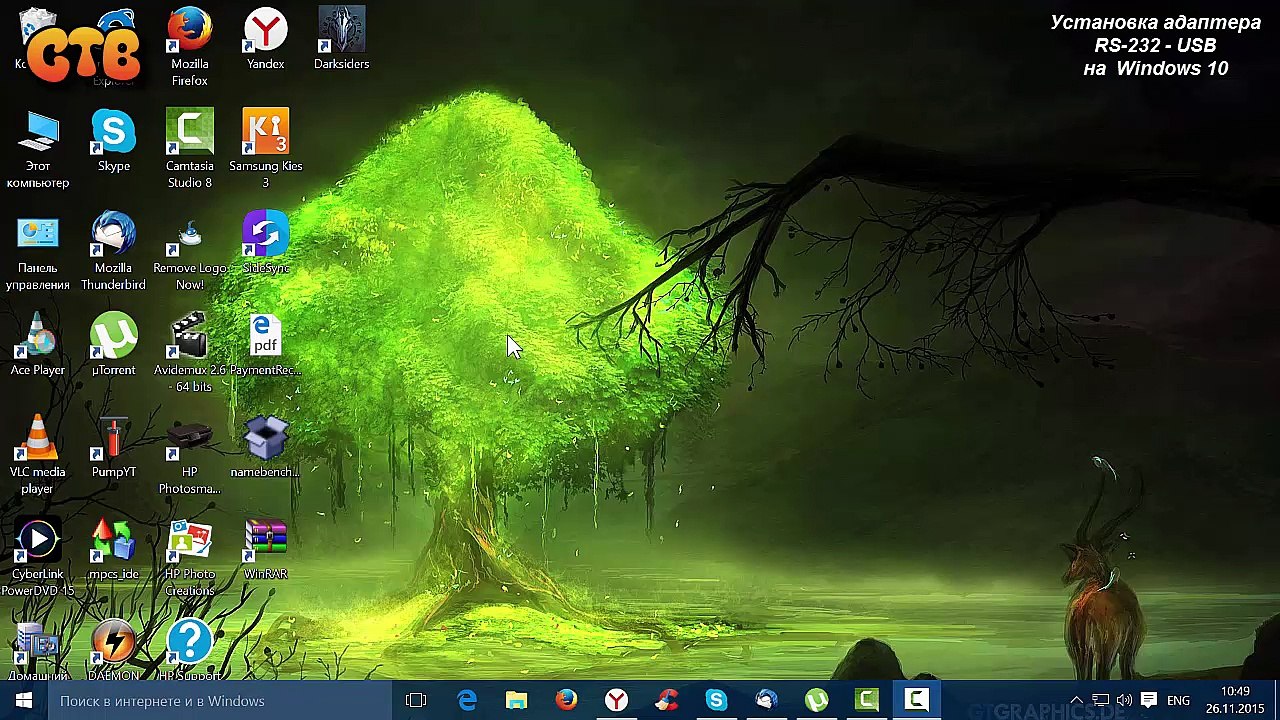Click the PumpYT desktop shortcut

[x=113, y=447]
